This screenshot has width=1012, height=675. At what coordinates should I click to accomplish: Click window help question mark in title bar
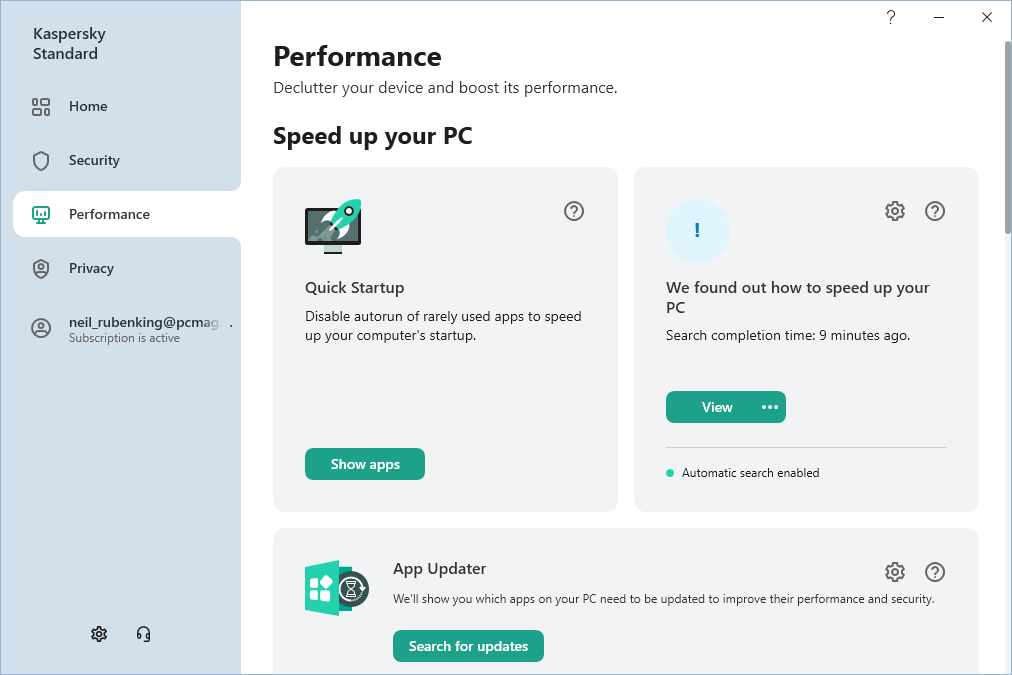point(891,17)
